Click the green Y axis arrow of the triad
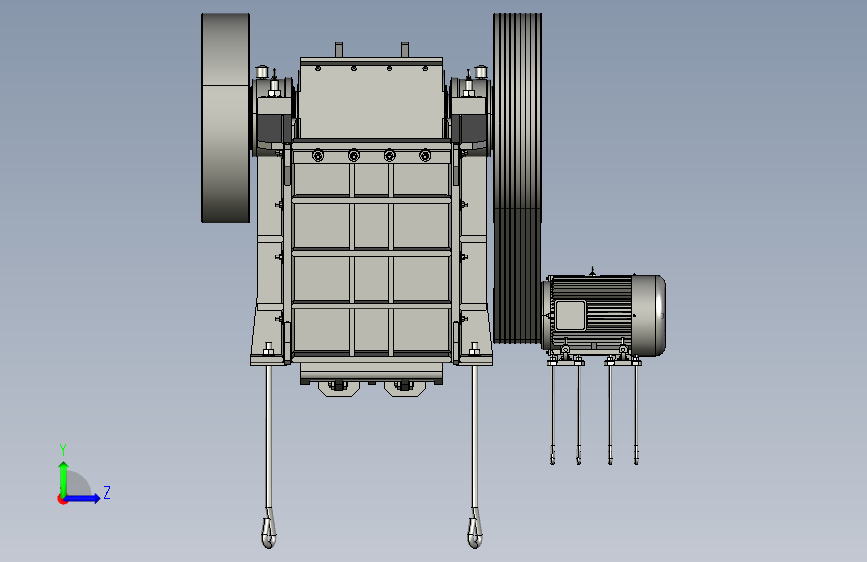 coord(64,478)
